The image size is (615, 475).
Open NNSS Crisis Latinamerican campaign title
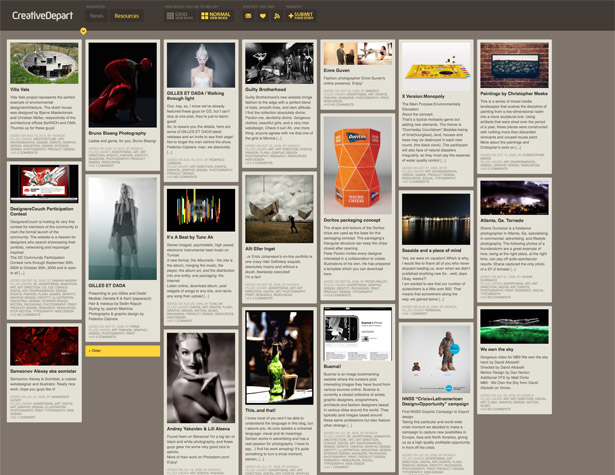click(x=435, y=401)
